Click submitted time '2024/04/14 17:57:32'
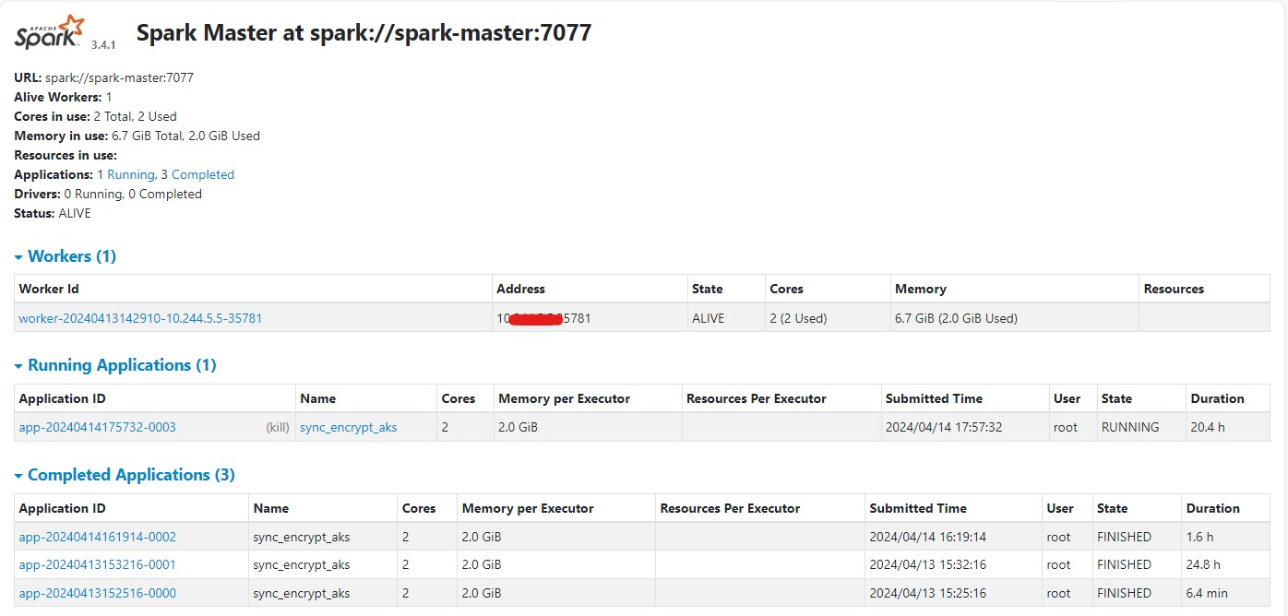The width and height of the screenshot is (1288, 616). point(943,428)
